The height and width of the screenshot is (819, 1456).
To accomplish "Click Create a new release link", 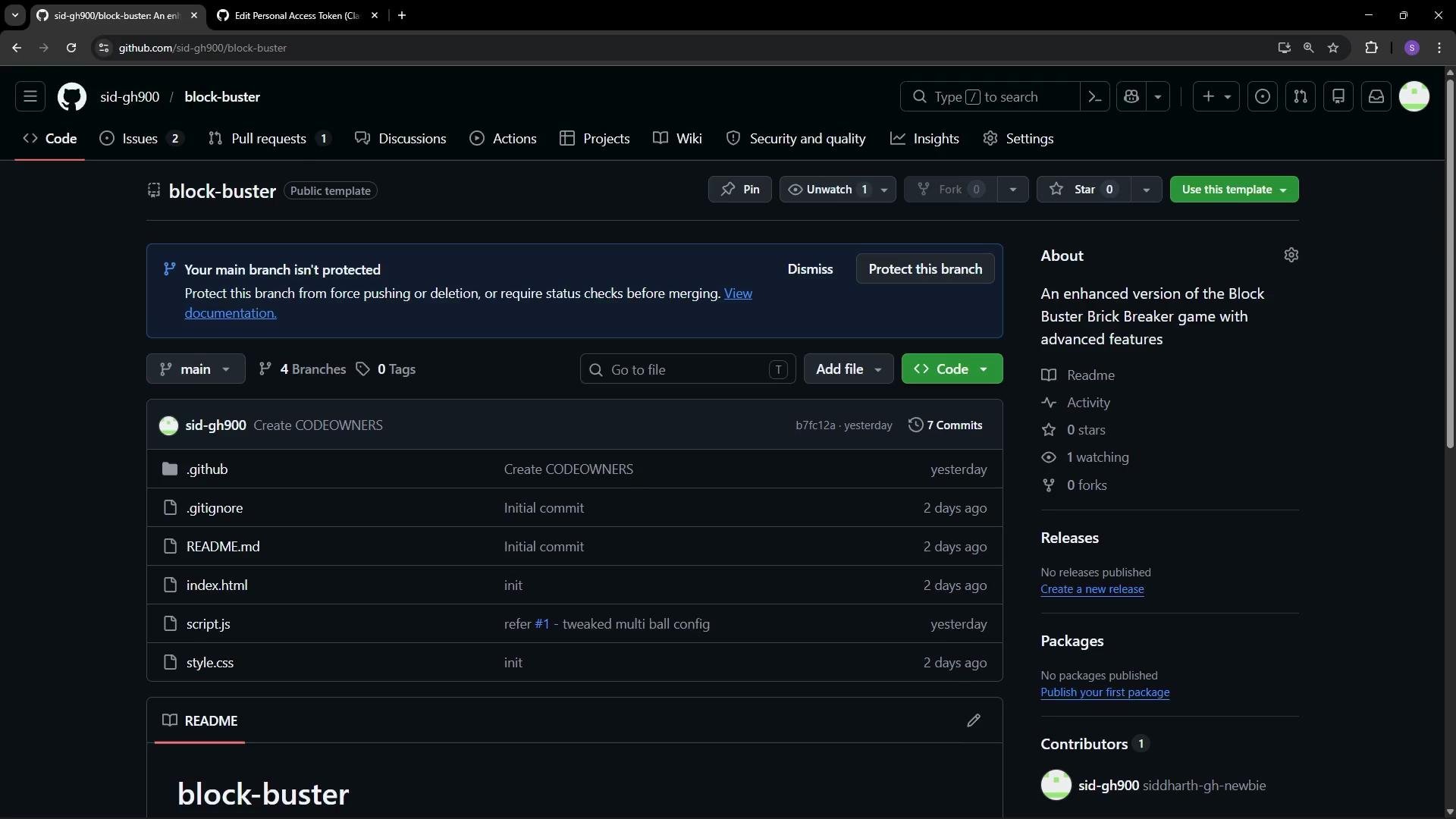I will [x=1092, y=589].
